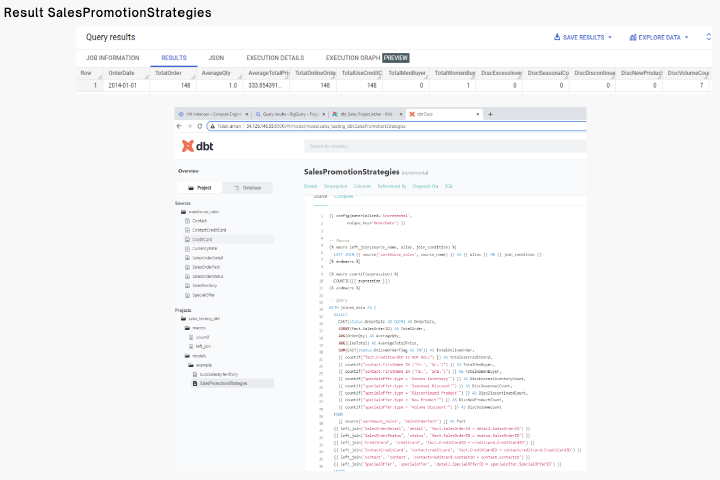The image size is (720, 480).
Task: Close the dbt Docs browser tab
Action: pyautogui.click(x=478, y=114)
